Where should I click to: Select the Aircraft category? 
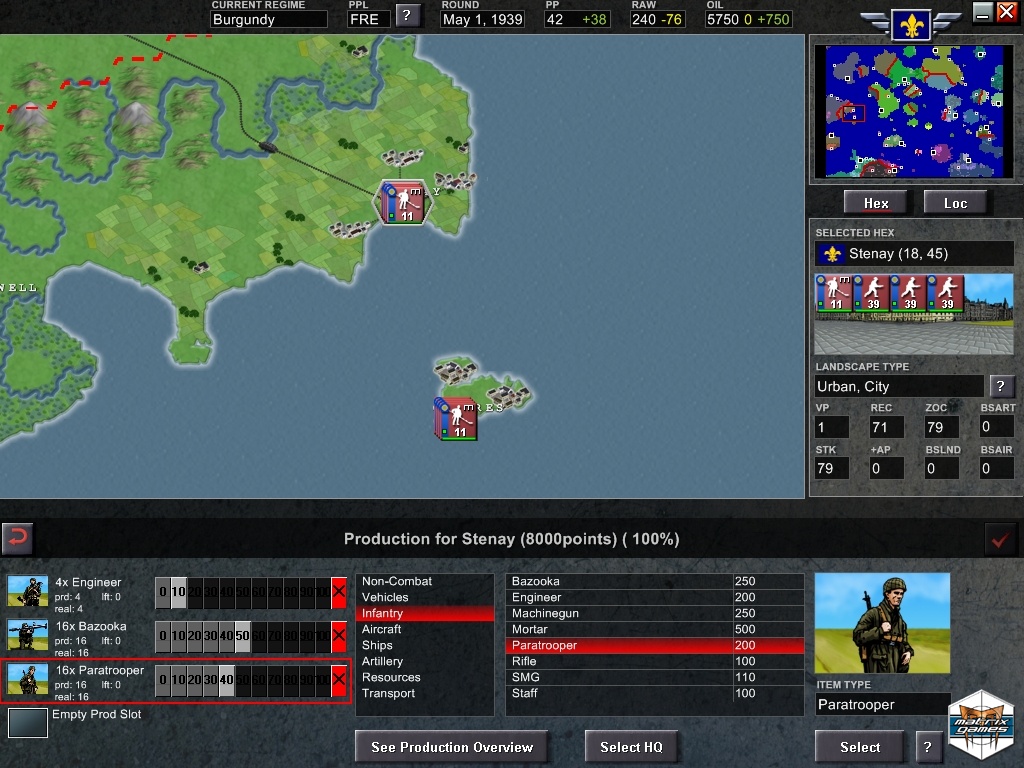click(382, 629)
